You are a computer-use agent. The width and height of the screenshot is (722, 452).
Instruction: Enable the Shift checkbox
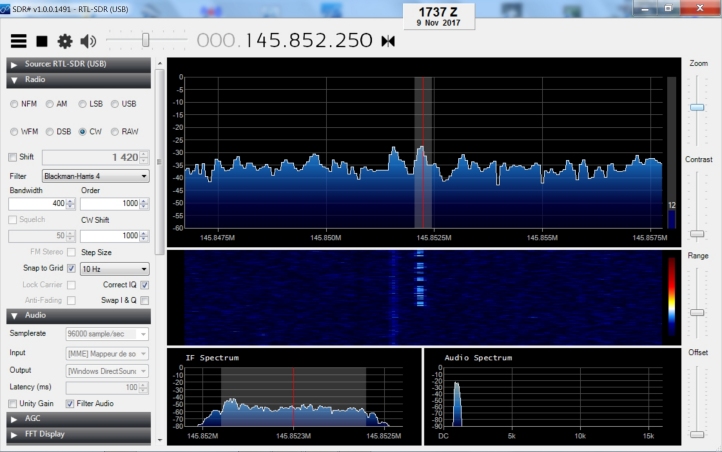coord(13,157)
